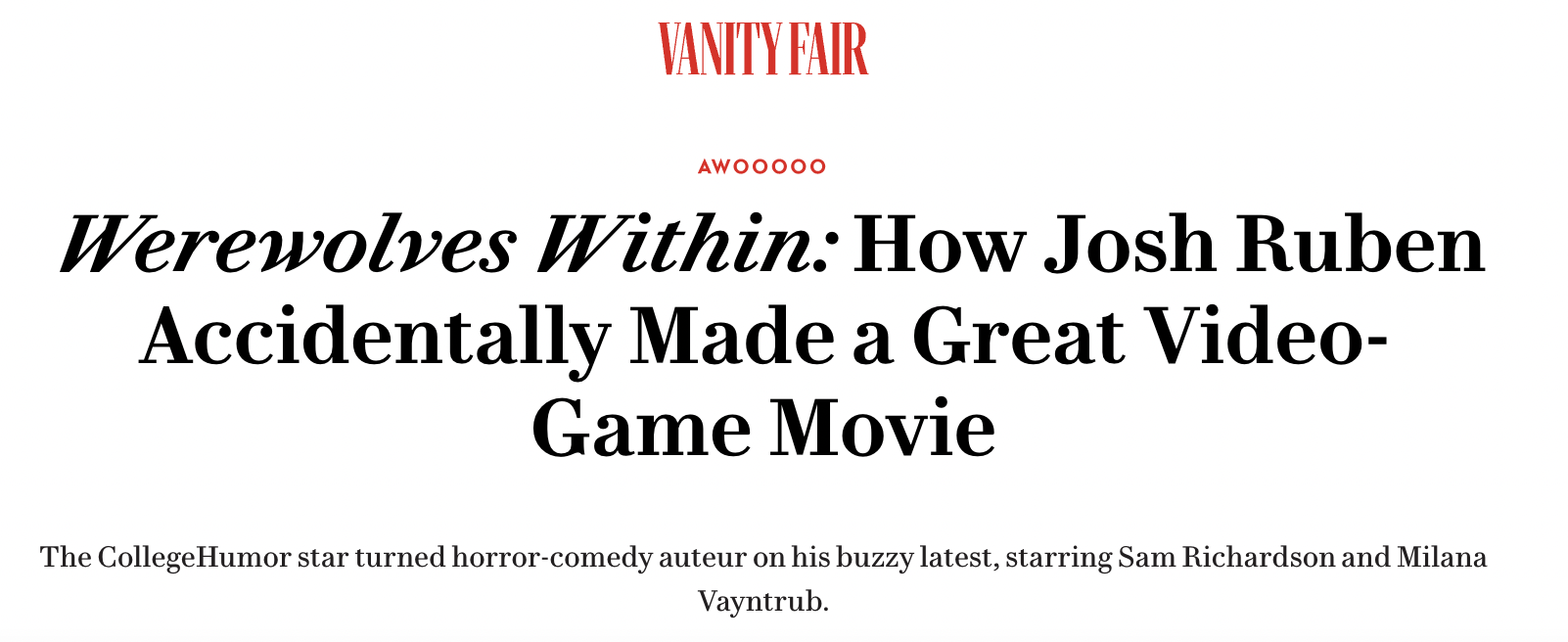Image resolution: width=1568 pixels, height=642 pixels.
Task: Click the word Accidentally in the headline
Action: point(375,338)
